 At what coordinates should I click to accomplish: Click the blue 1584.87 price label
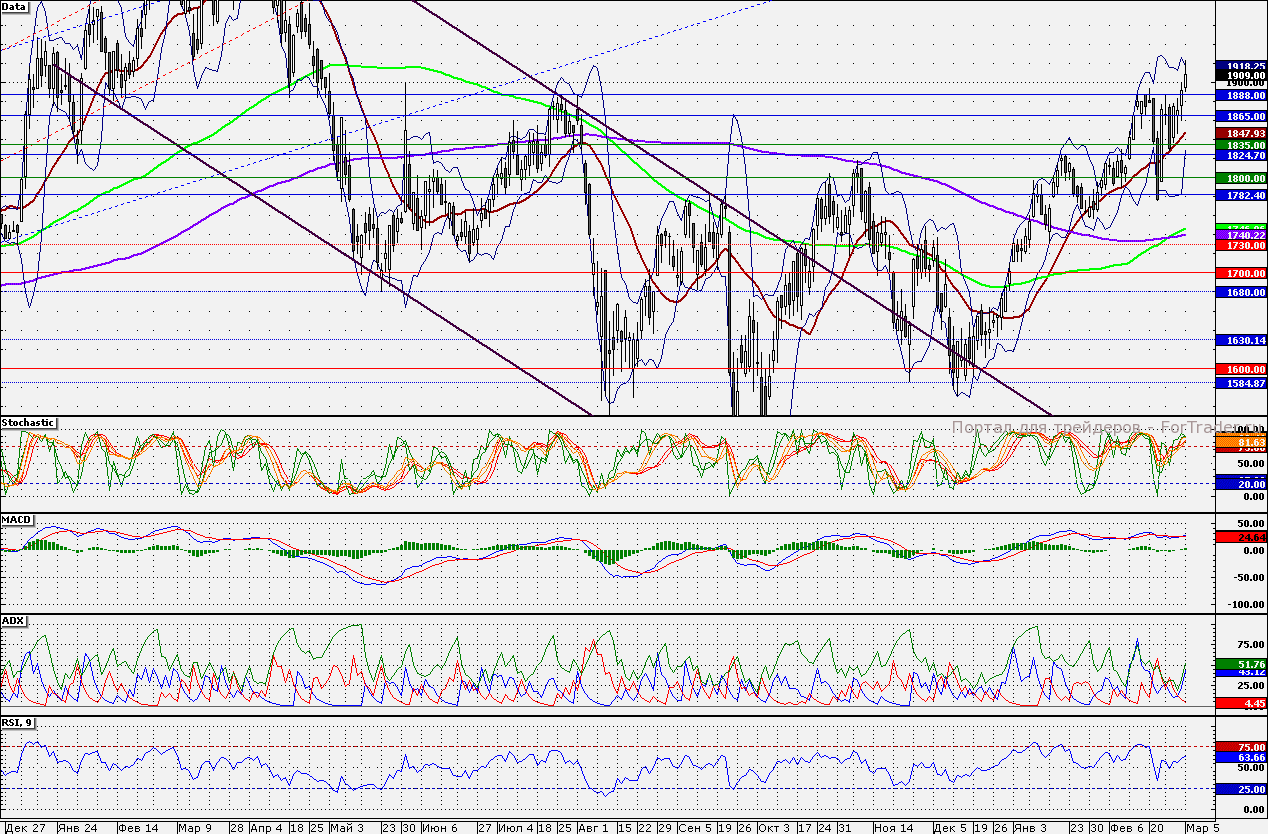click(x=1240, y=383)
